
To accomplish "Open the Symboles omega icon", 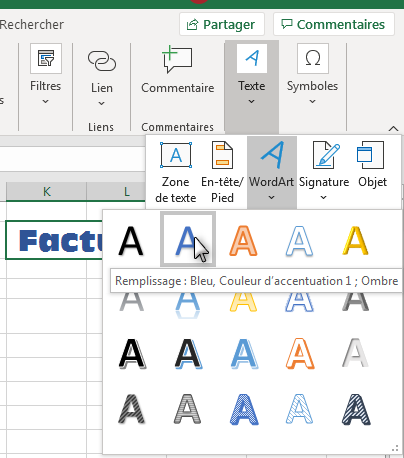I will coord(313,59).
